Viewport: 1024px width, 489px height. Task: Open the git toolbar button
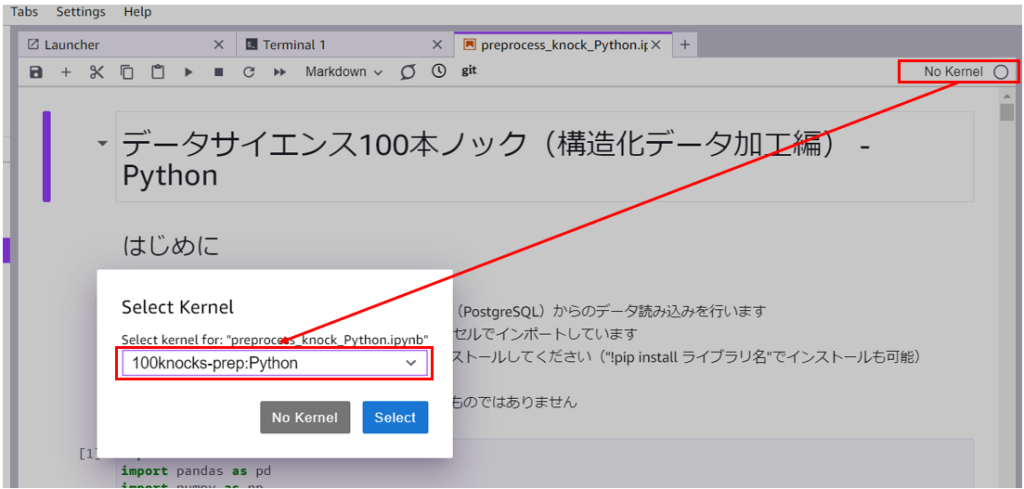(469, 71)
